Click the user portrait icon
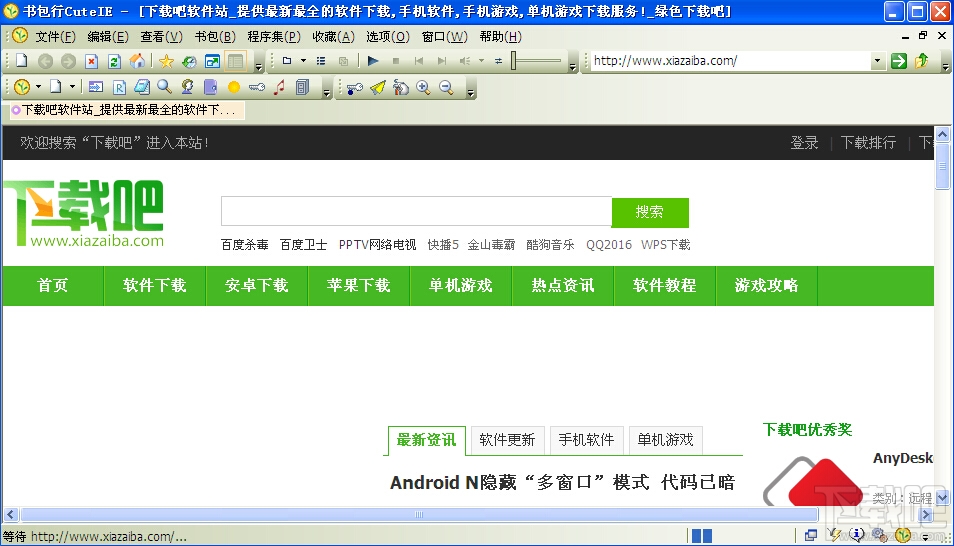Viewport: 954px width, 546px height. pos(187,87)
